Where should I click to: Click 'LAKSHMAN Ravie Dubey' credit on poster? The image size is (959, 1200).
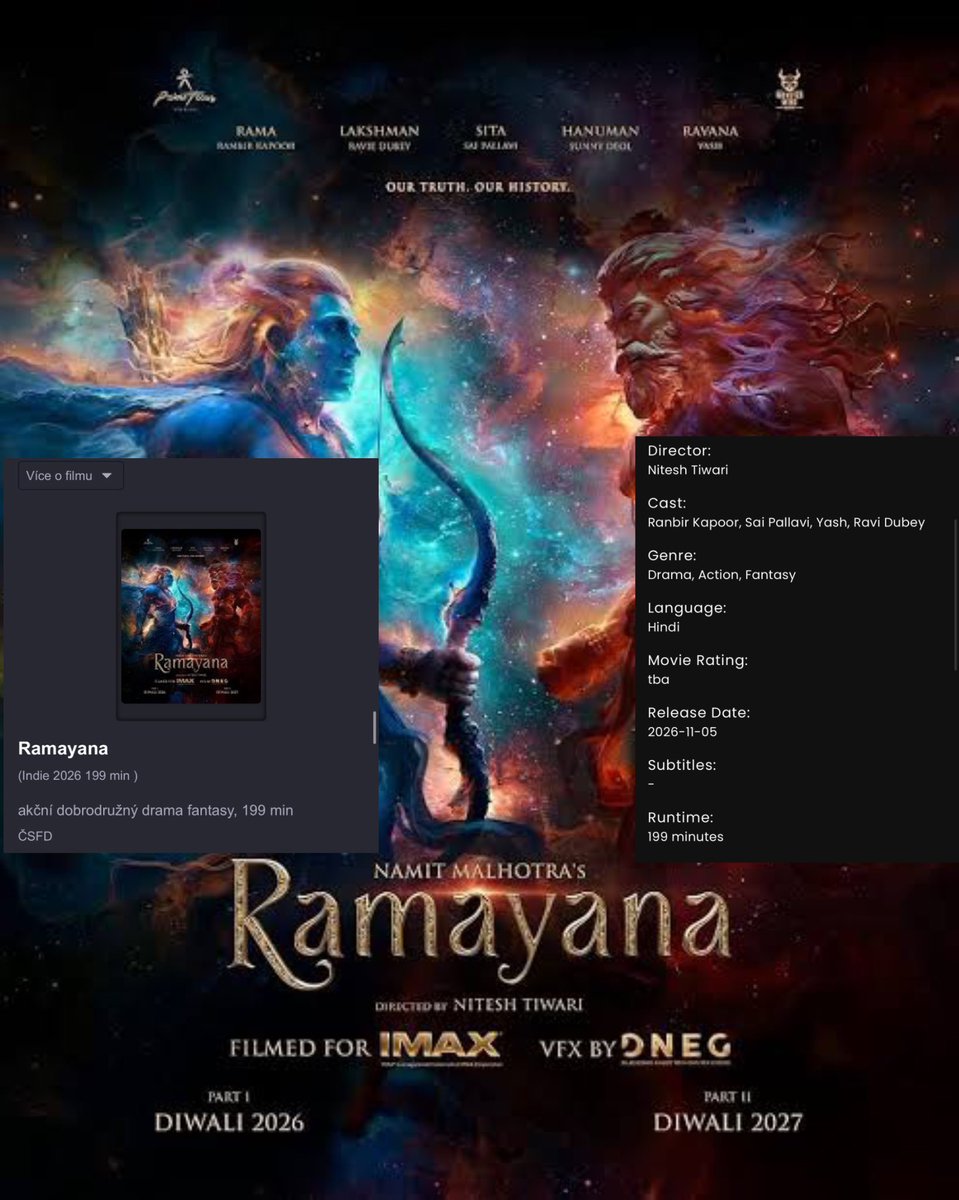coord(379,138)
